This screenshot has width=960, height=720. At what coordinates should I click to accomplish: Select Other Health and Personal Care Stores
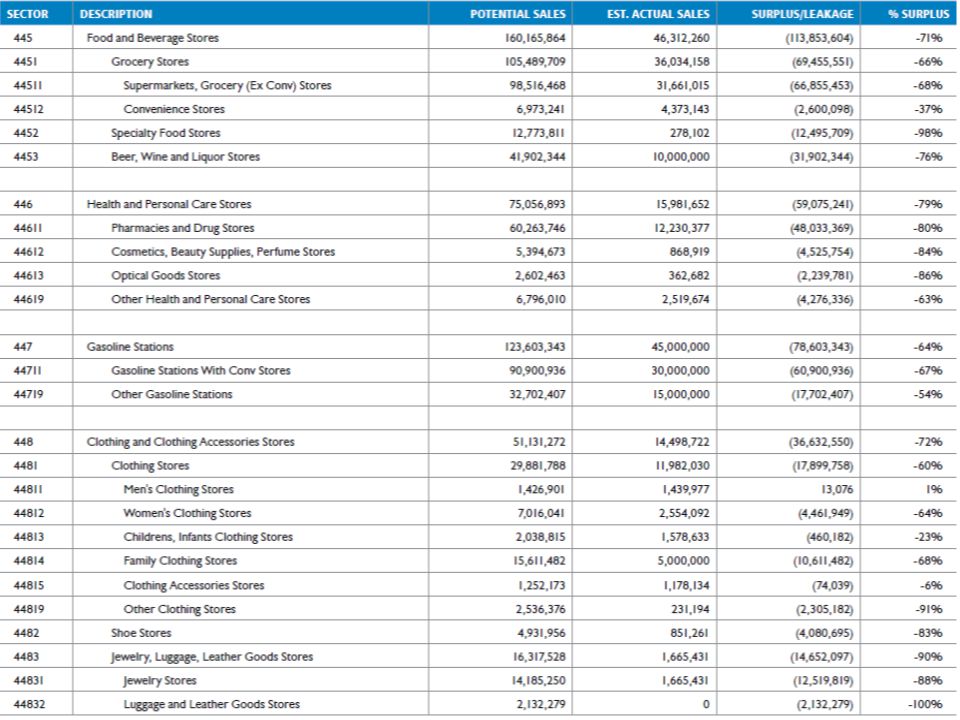pyautogui.click(x=211, y=299)
